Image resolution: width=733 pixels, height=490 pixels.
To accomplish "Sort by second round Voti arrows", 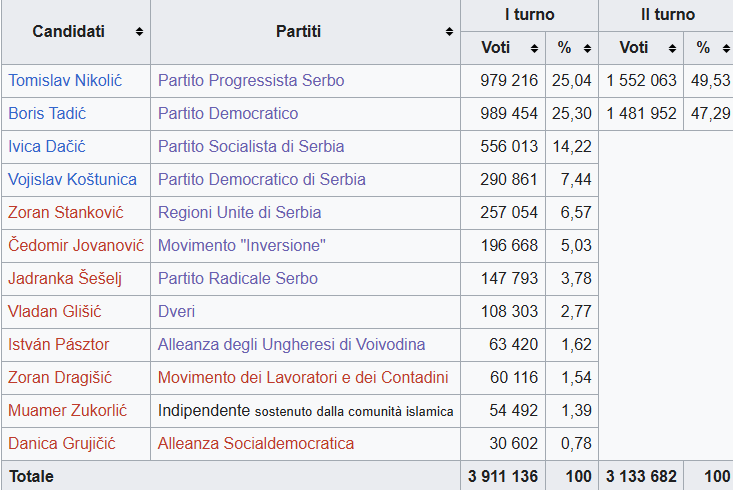I will (673, 48).
